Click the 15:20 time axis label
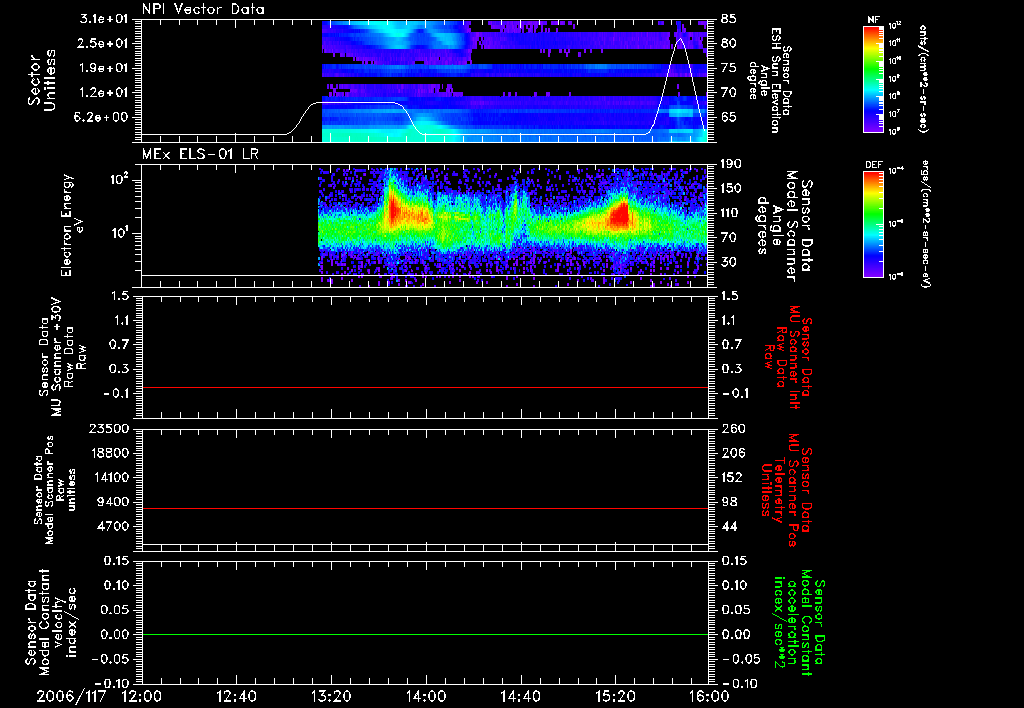1024x708 pixels. click(615, 697)
